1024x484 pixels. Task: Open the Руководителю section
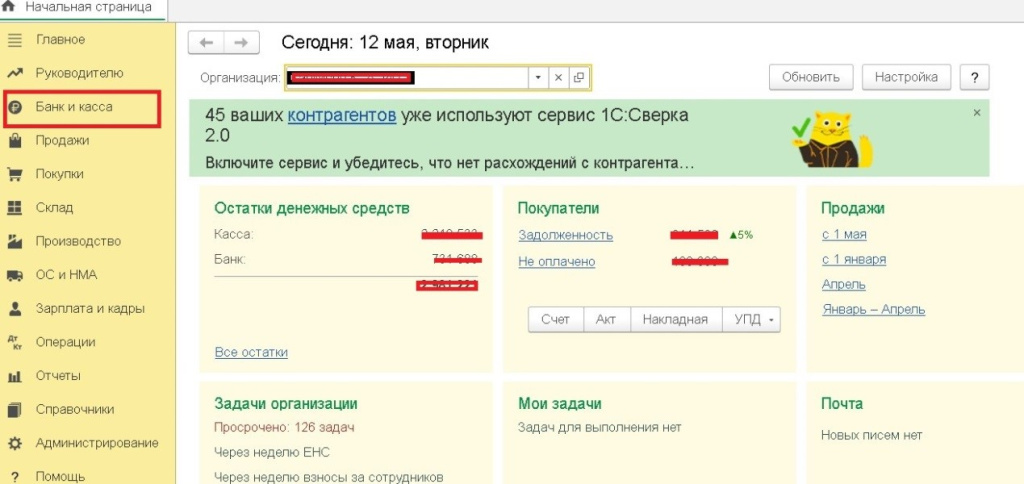tap(80, 73)
